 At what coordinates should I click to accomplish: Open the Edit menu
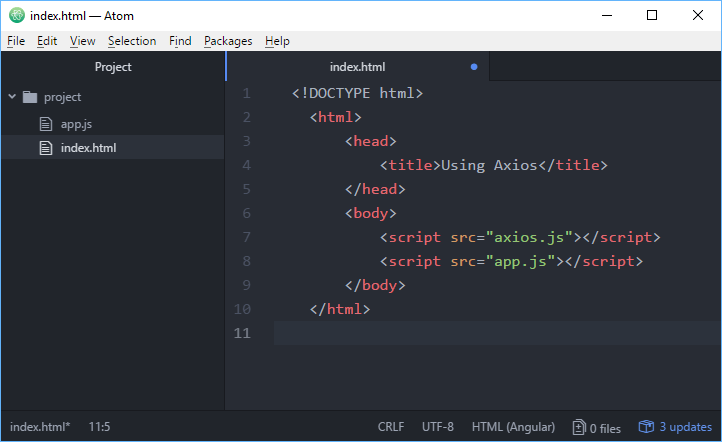[x=47, y=41]
